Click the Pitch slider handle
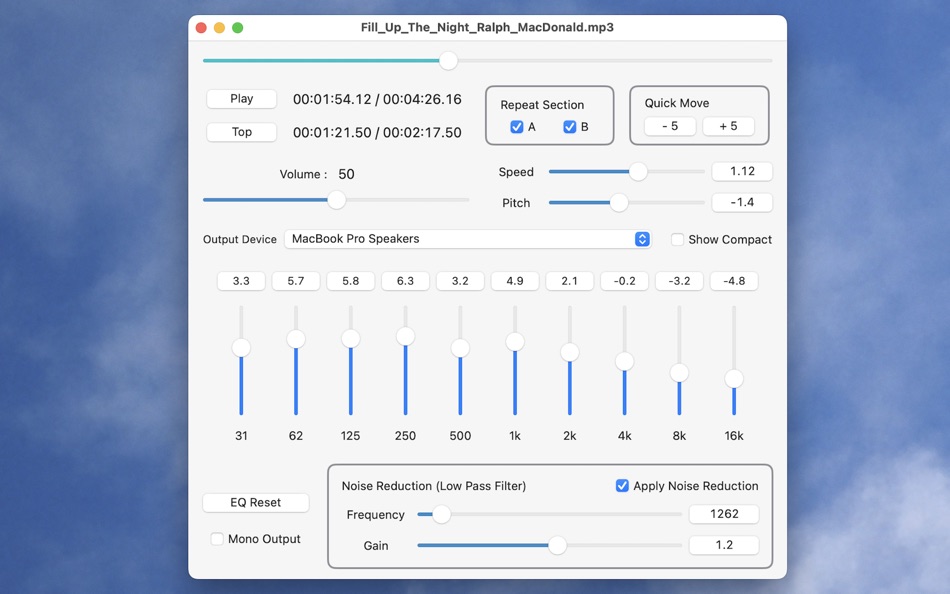Image resolution: width=950 pixels, height=594 pixels. 617,202
